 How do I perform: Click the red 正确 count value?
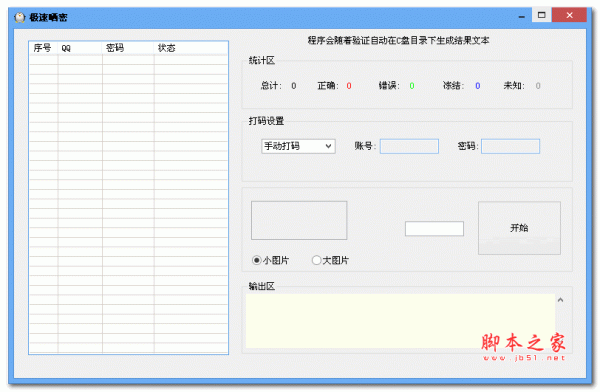(349, 86)
